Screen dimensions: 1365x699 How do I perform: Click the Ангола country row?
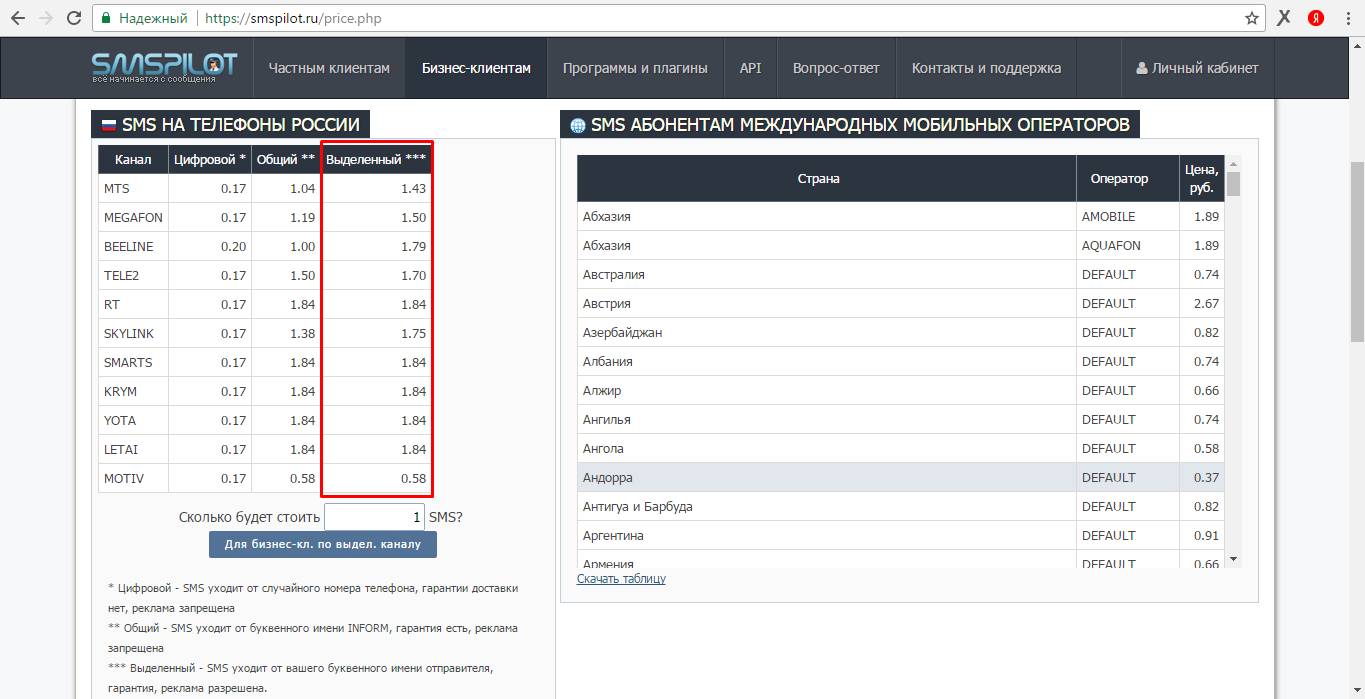pos(901,448)
